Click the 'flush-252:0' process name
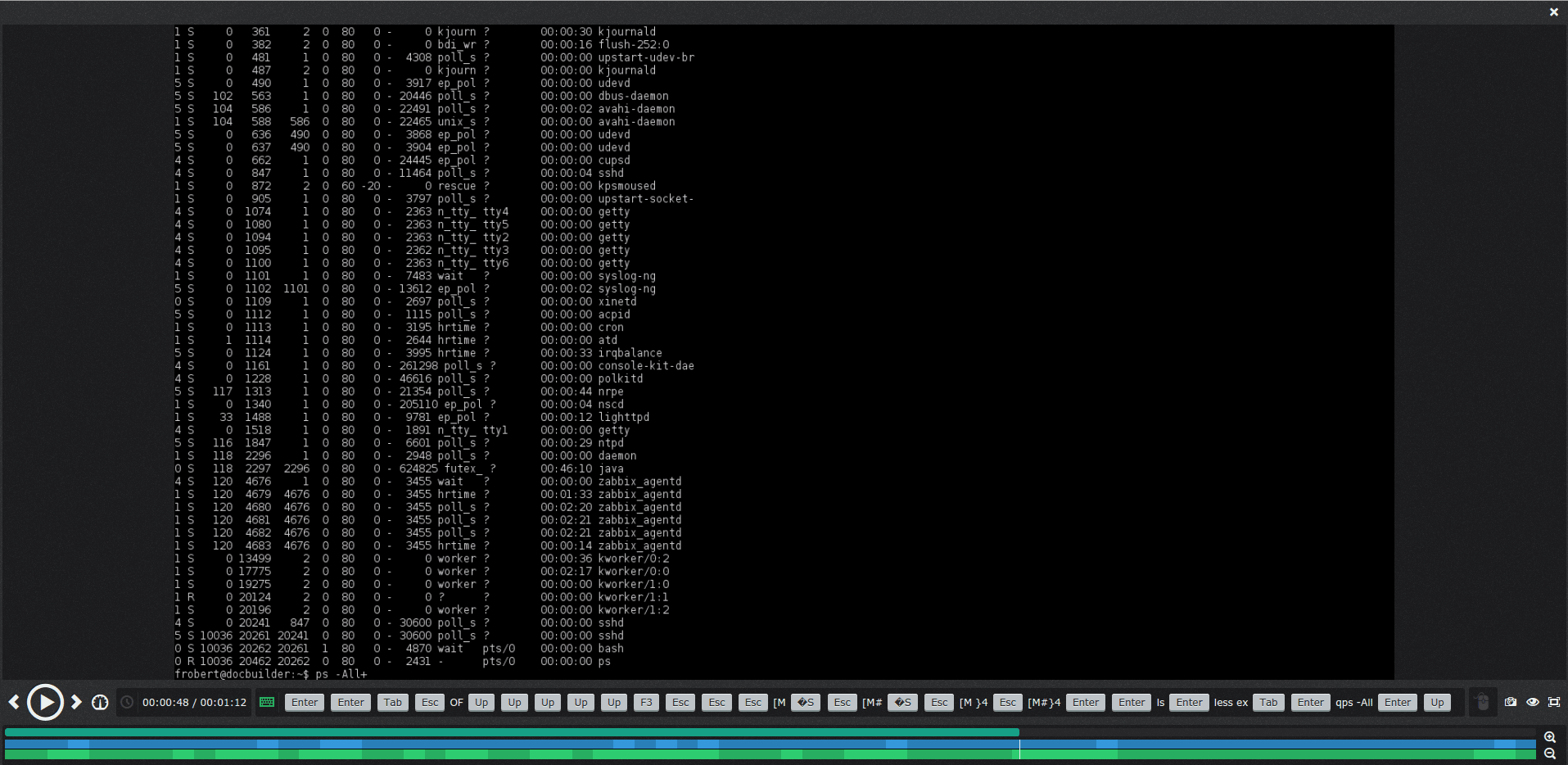This screenshot has height=765, width=1568. tap(633, 44)
